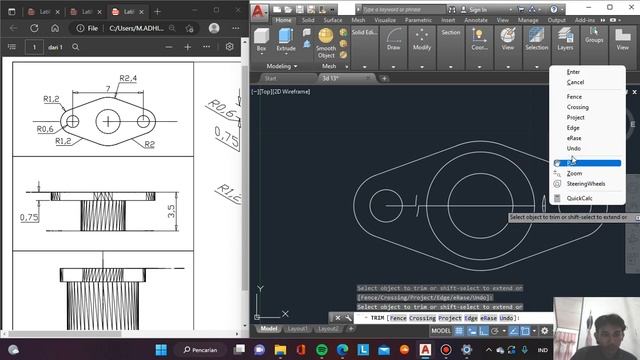Click the PDF page number field
This screenshot has width=640, height=360.
click(34, 47)
